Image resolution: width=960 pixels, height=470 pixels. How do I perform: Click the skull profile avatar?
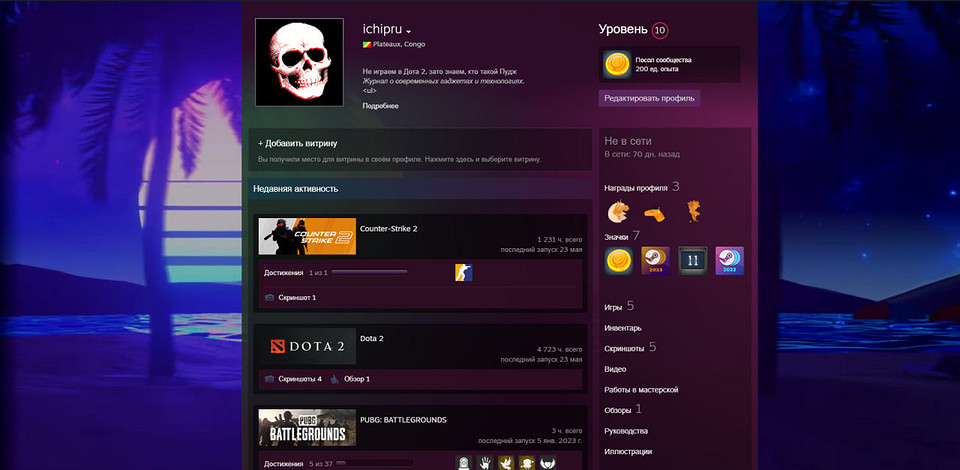click(299, 62)
